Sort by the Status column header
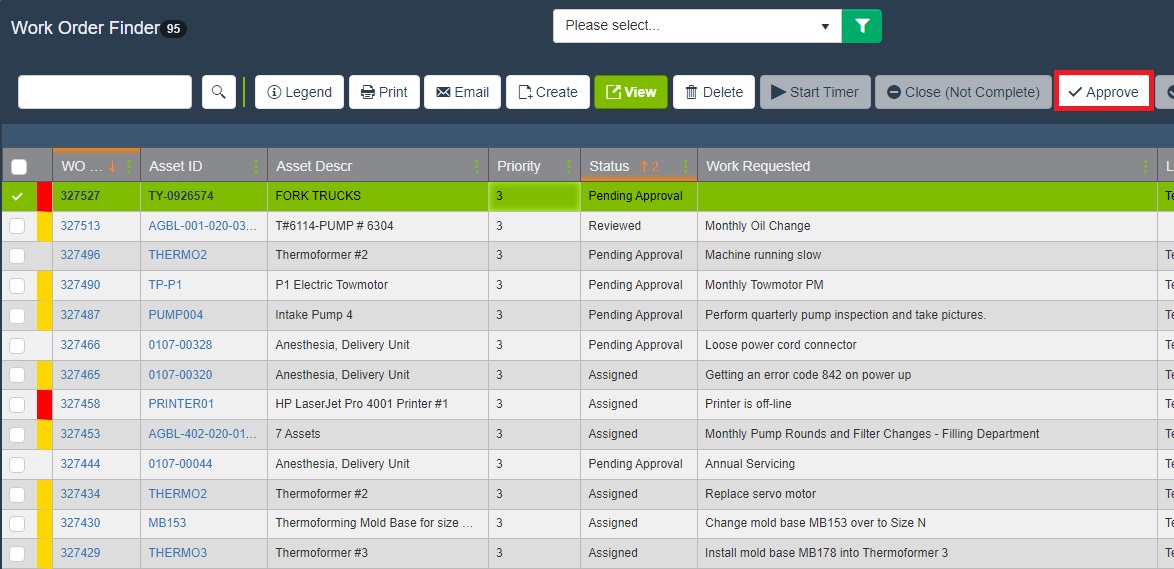This screenshot has width=1174, height=569. click(x=609, y=166)
